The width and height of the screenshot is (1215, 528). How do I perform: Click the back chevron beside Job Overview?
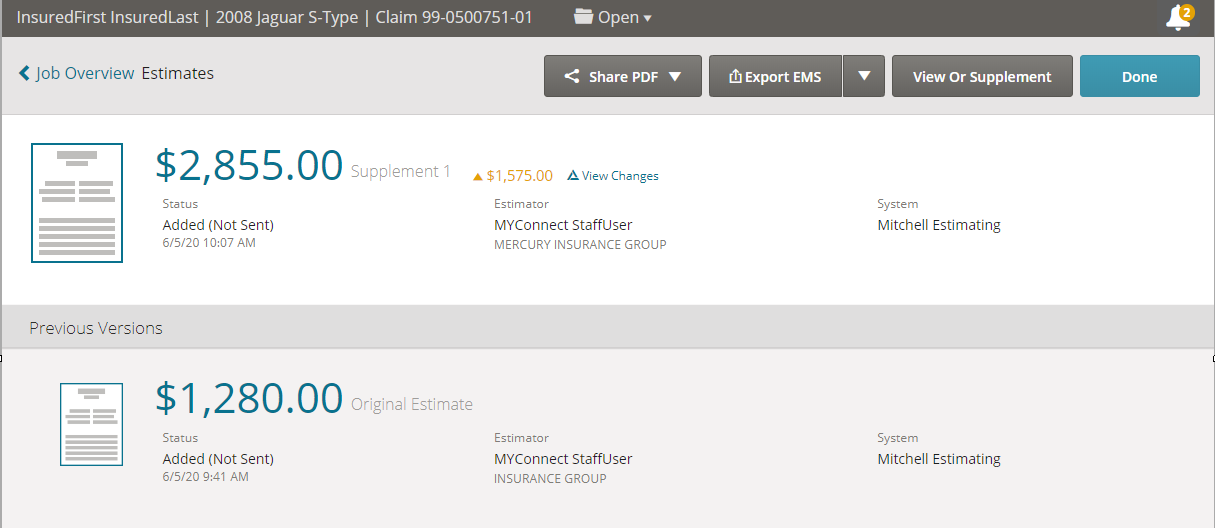[24, 73]
